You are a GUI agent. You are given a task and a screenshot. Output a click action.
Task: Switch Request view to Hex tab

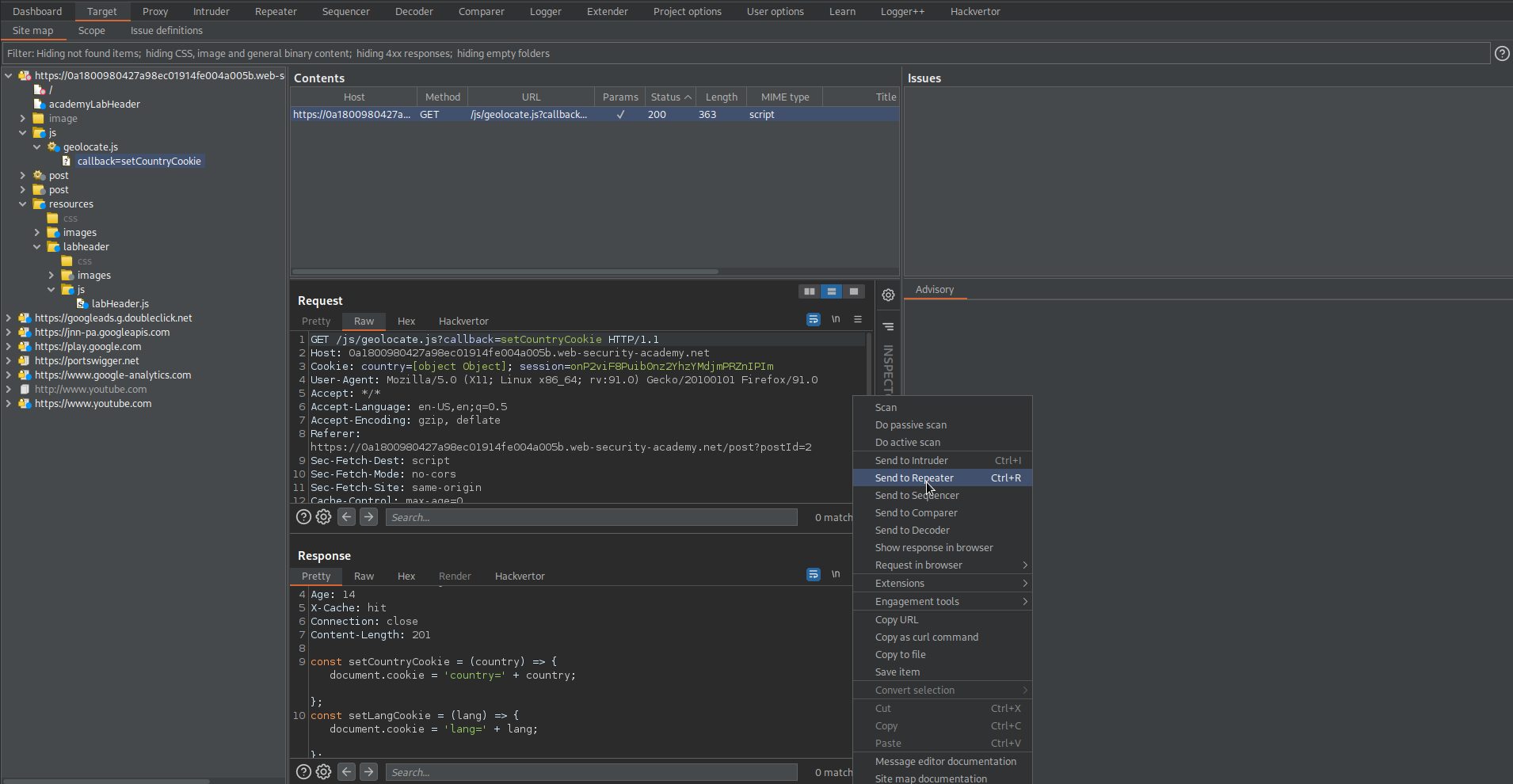tap(406, 321)
